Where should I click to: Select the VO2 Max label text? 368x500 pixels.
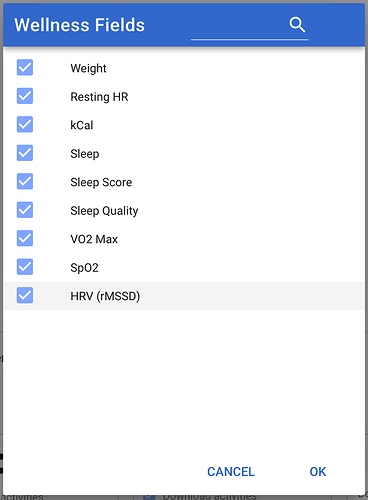[94, 239]
